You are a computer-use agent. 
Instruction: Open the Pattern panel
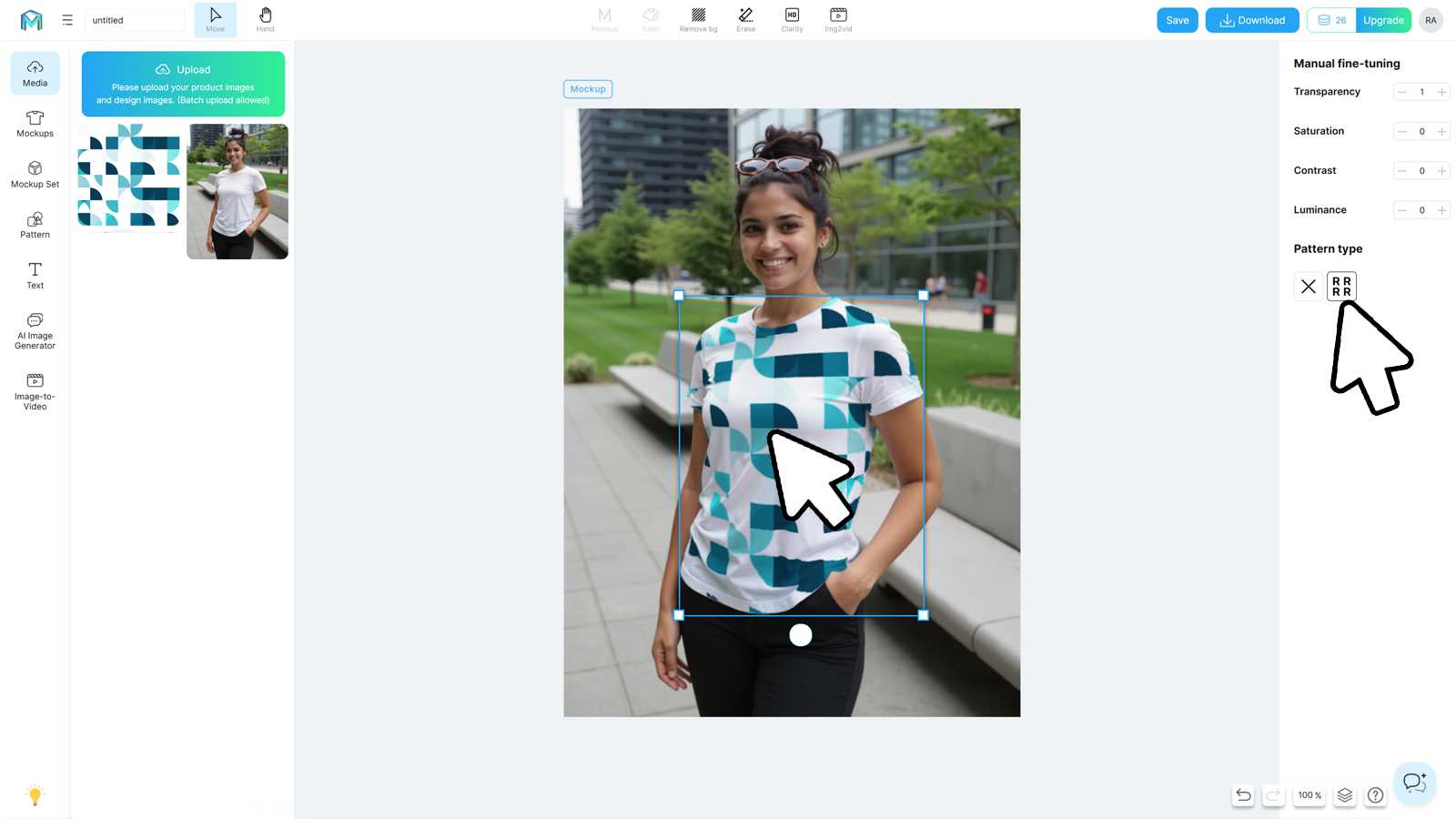point(35,225)
